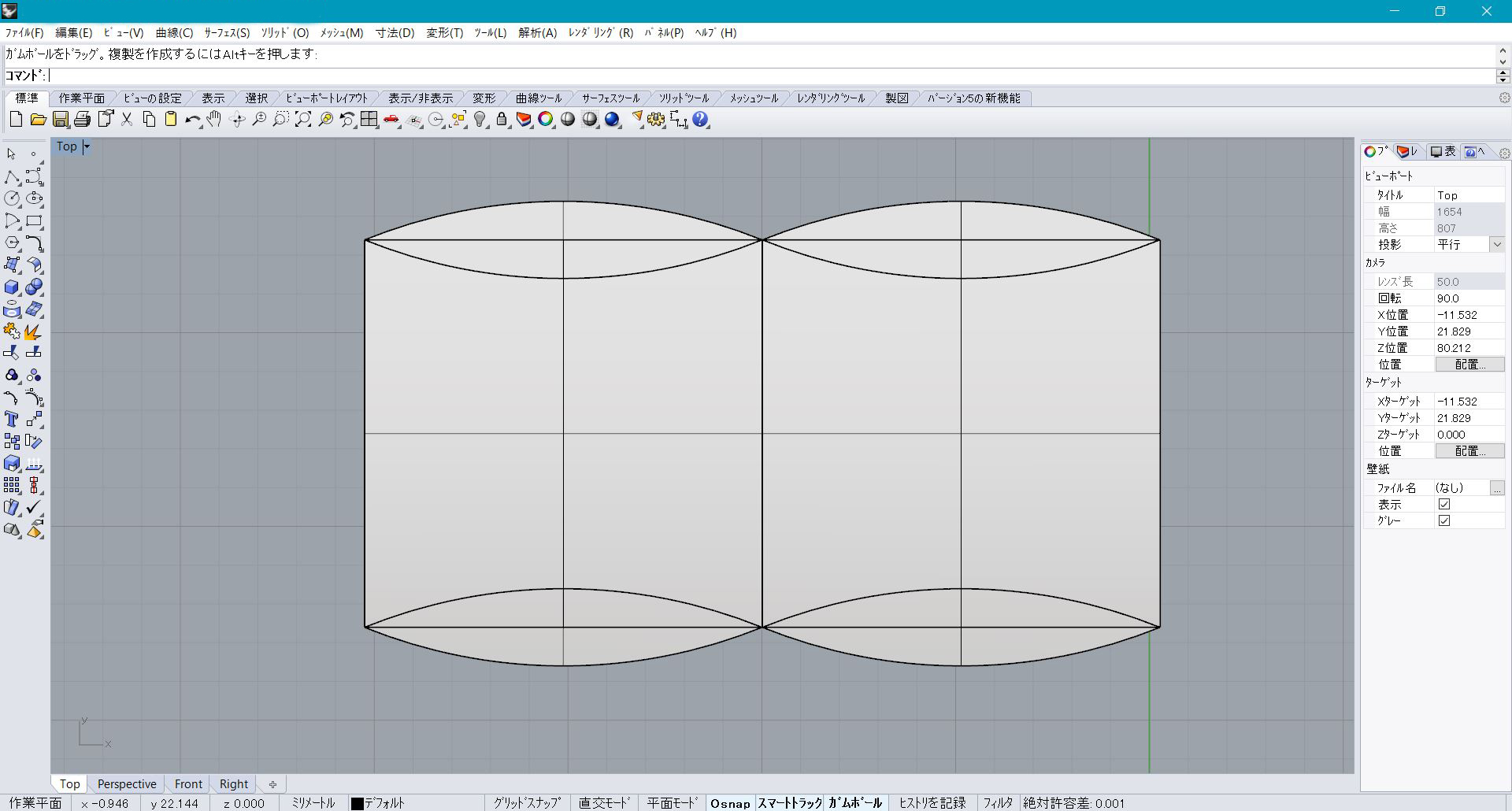The height and width of the screenshot is (811, 1512).
Task: Switch to the Front viewport tab
Action: (188, 783)
